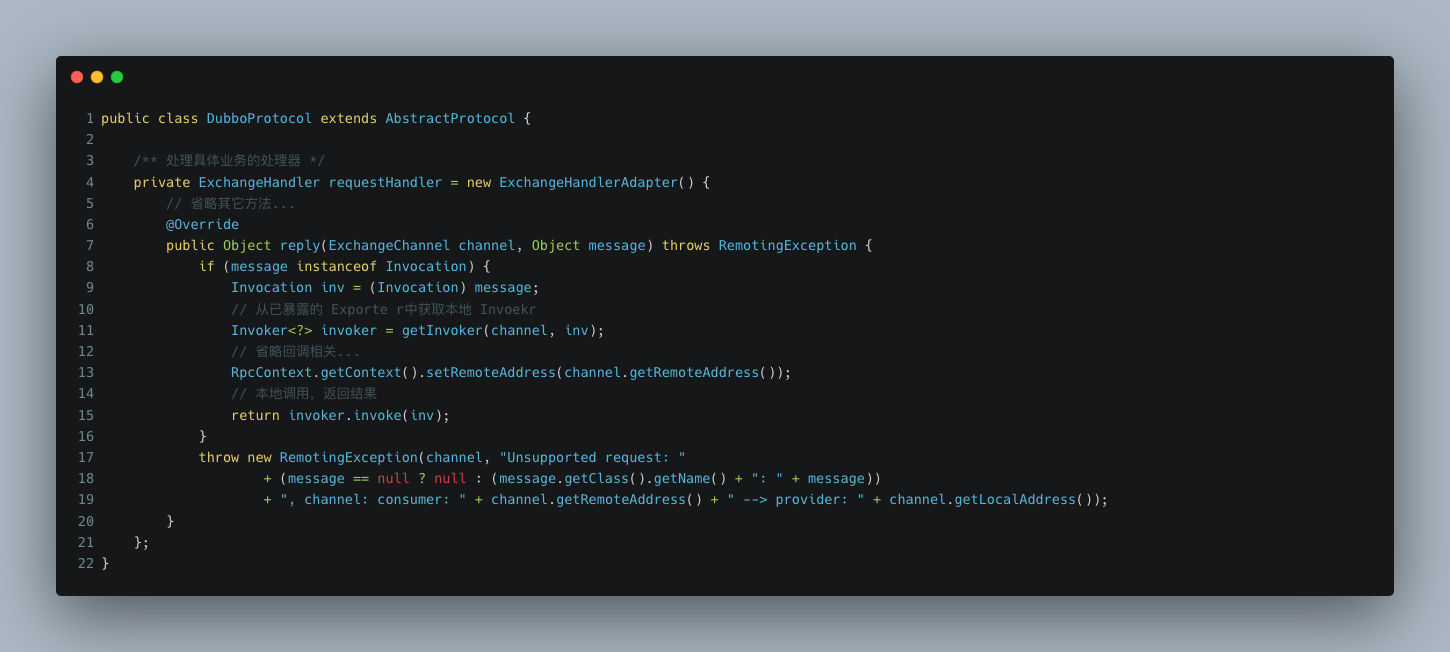Click invoker.invoke call on line 15
Screen dimensions: 1450x652
pos(345,415)
